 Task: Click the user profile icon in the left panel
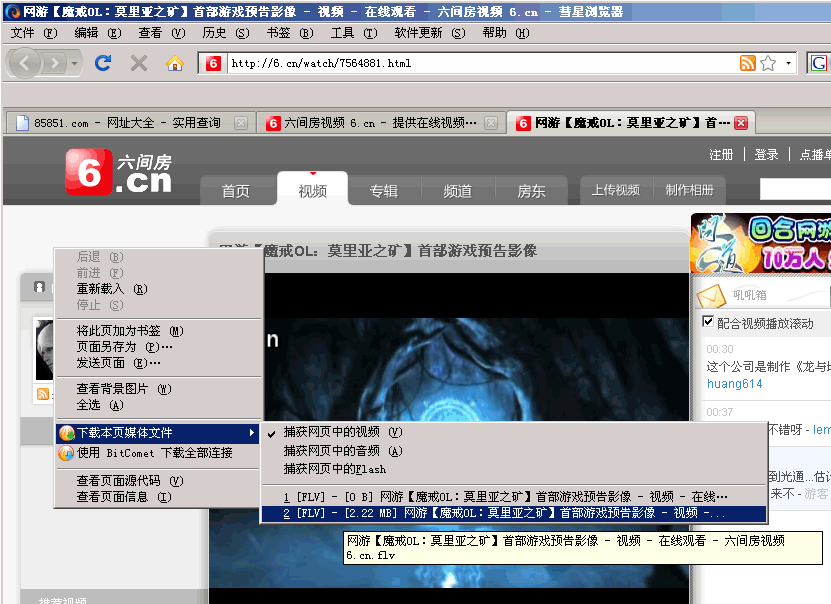point(39,287)
